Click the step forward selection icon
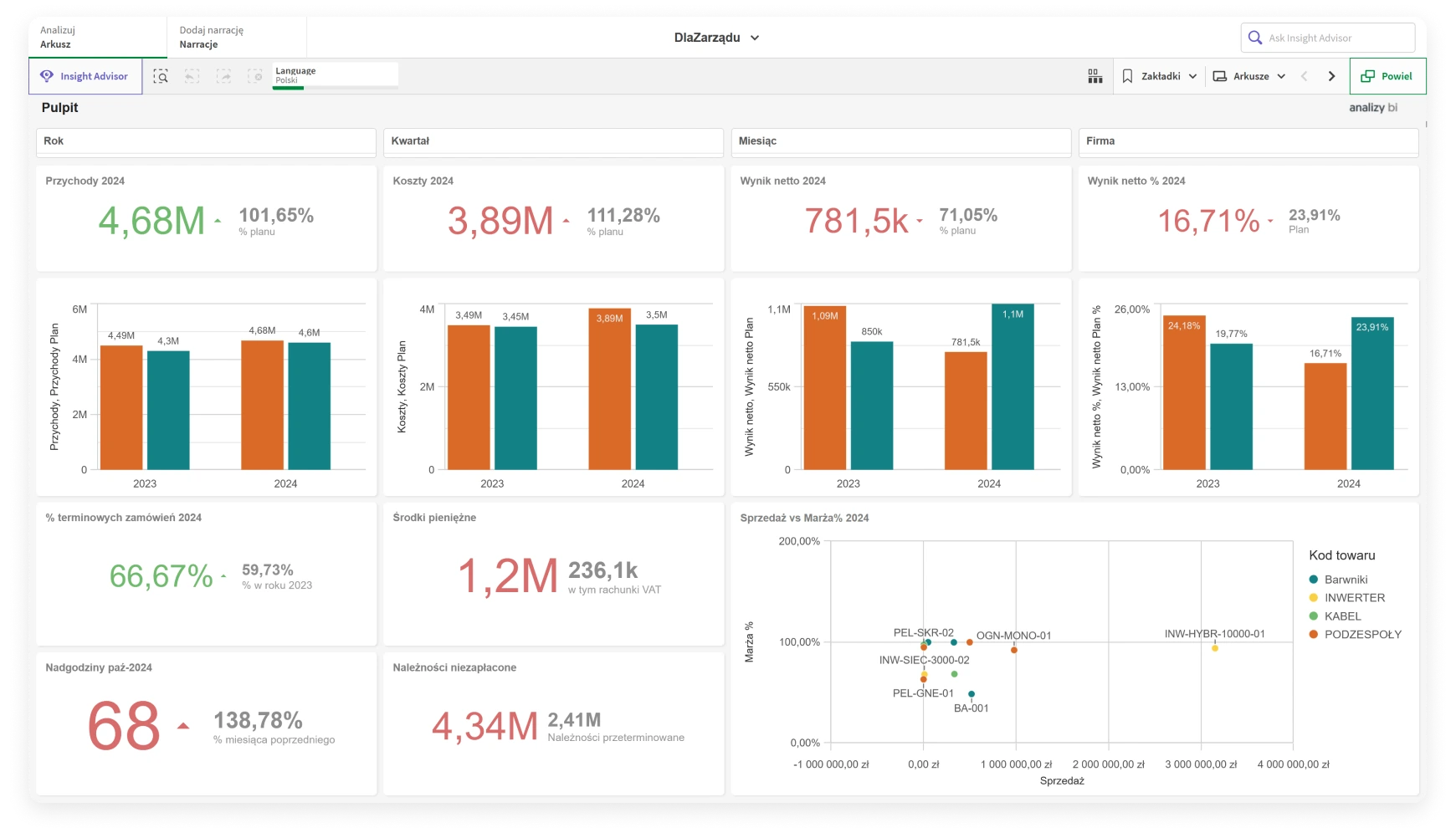This screenshot has height=833, width=1456. pyautogui.click(x=223, y=76)
